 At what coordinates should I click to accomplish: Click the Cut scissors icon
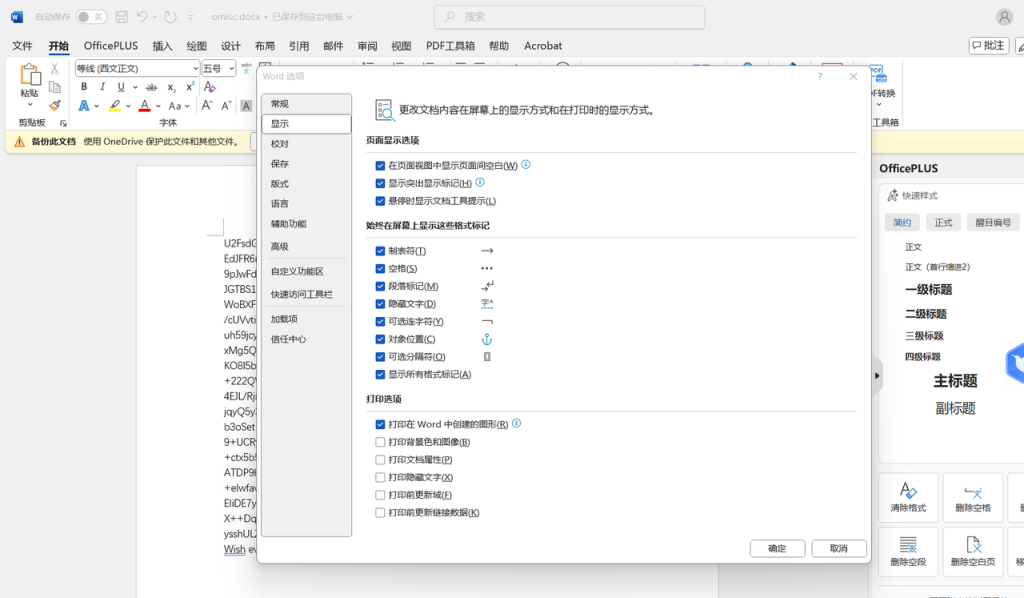55,68
